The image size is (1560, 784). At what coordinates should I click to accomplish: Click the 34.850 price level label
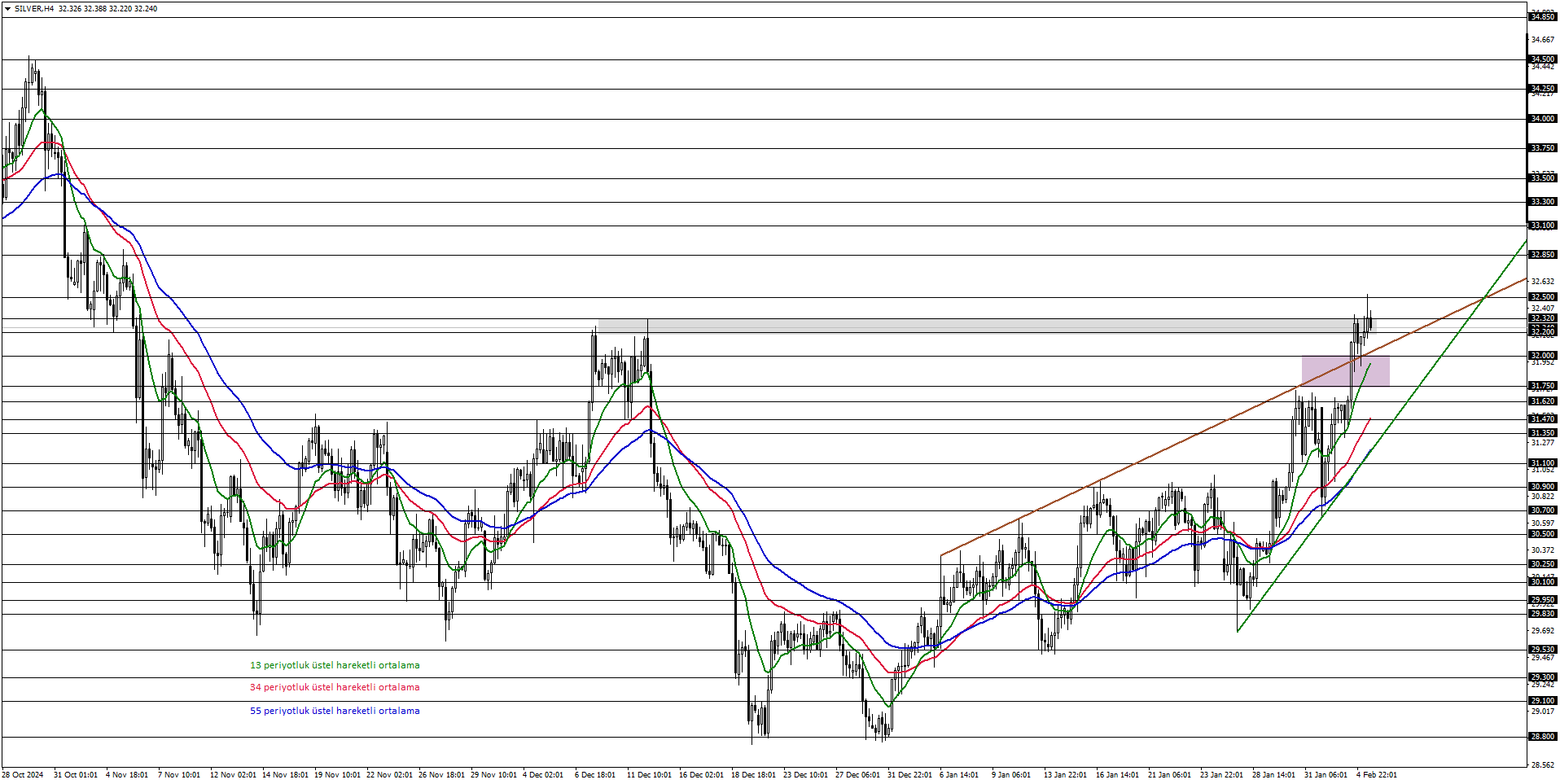(1542, 17)
